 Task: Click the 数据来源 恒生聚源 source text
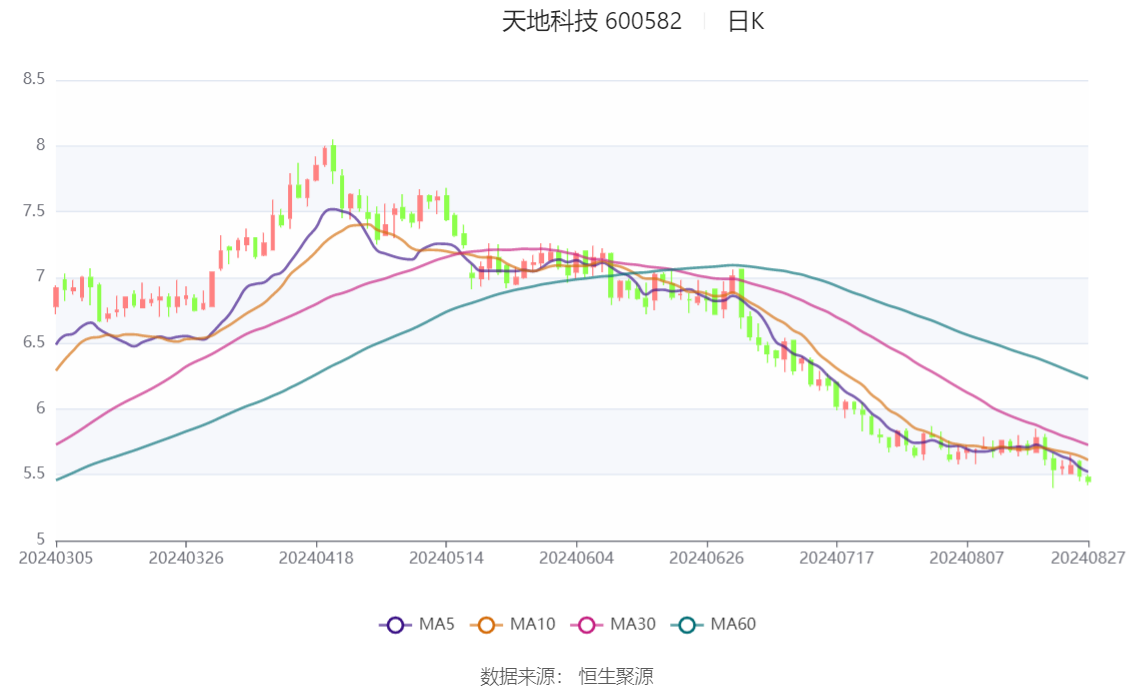point(566,677)
